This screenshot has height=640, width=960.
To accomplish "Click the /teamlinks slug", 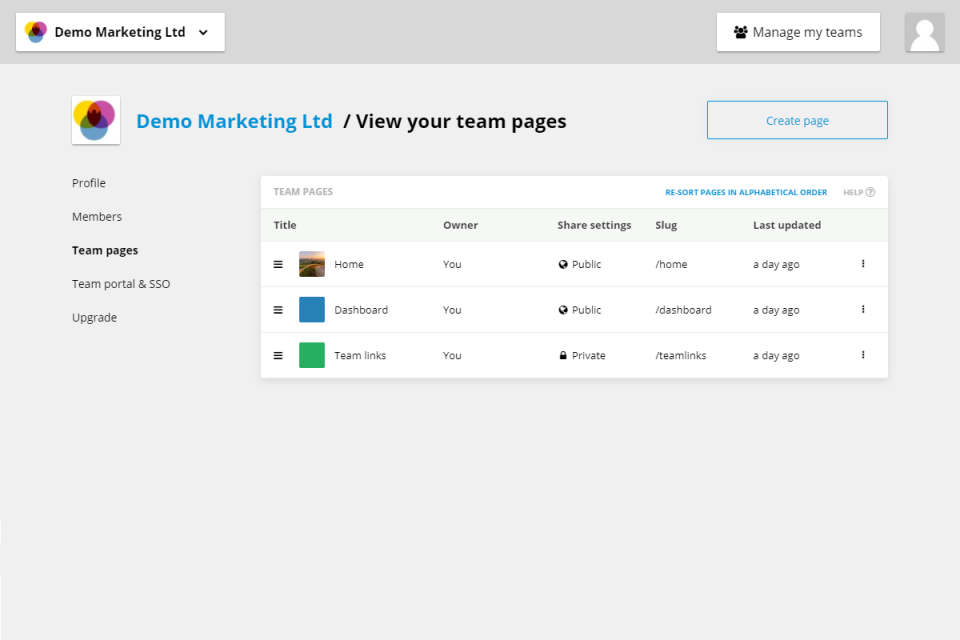I will 681,355.
